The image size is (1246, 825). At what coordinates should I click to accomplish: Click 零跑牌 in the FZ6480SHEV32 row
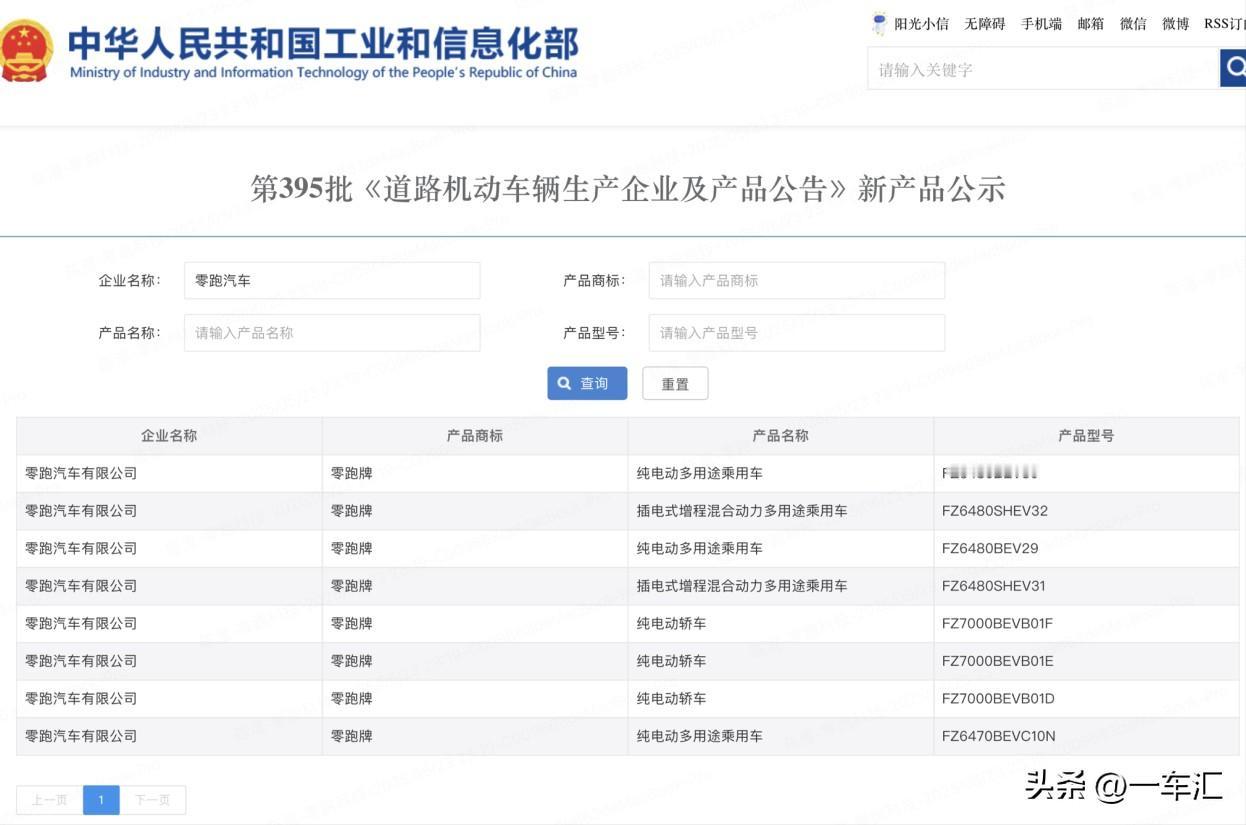click(352, 511)
